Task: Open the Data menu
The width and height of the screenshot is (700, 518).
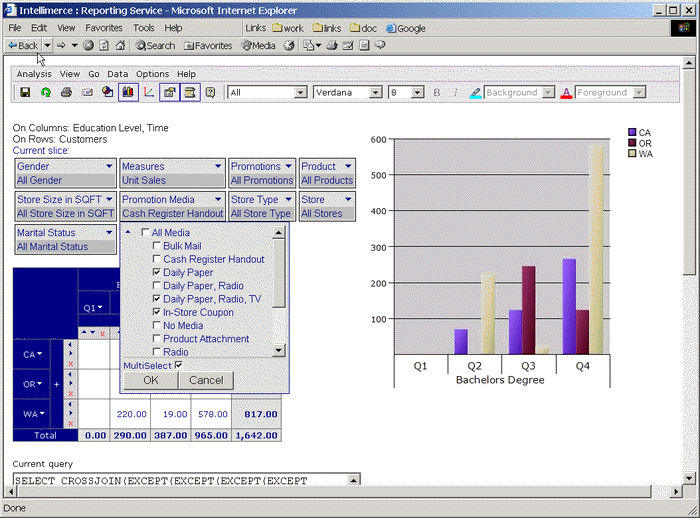Action: click(x=117, y=74)
